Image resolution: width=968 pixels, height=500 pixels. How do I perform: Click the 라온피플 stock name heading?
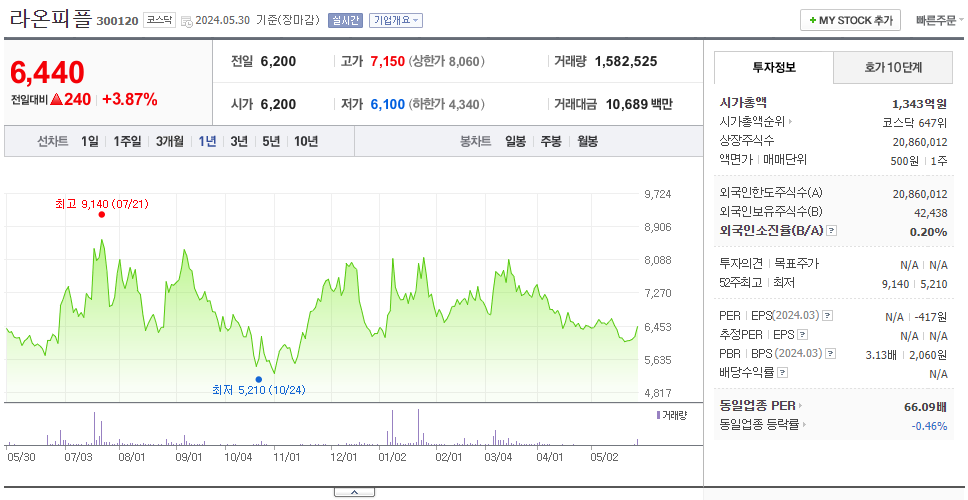50,19
